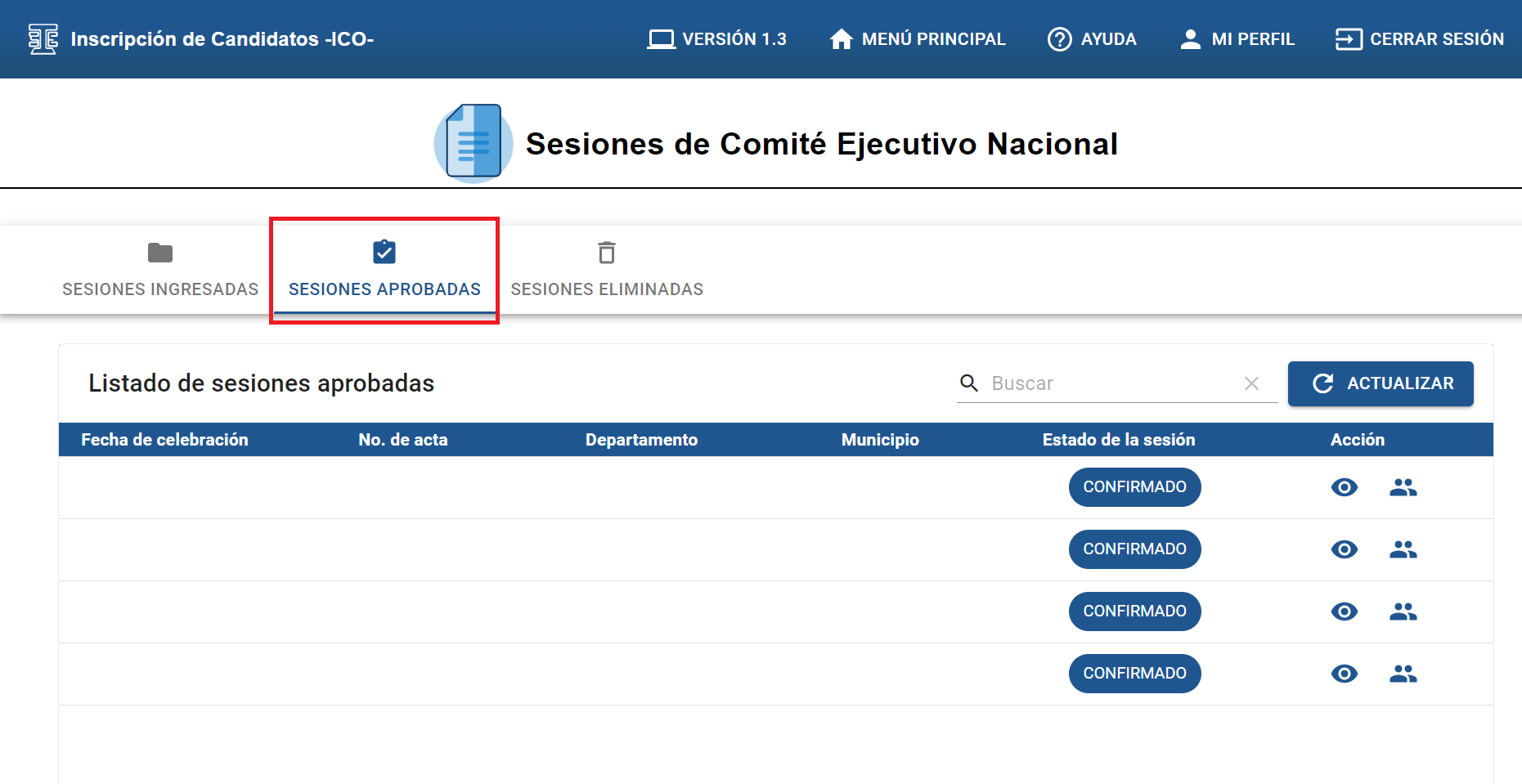
Task: Click the search magnifier icon
Action: click(968, 383)
